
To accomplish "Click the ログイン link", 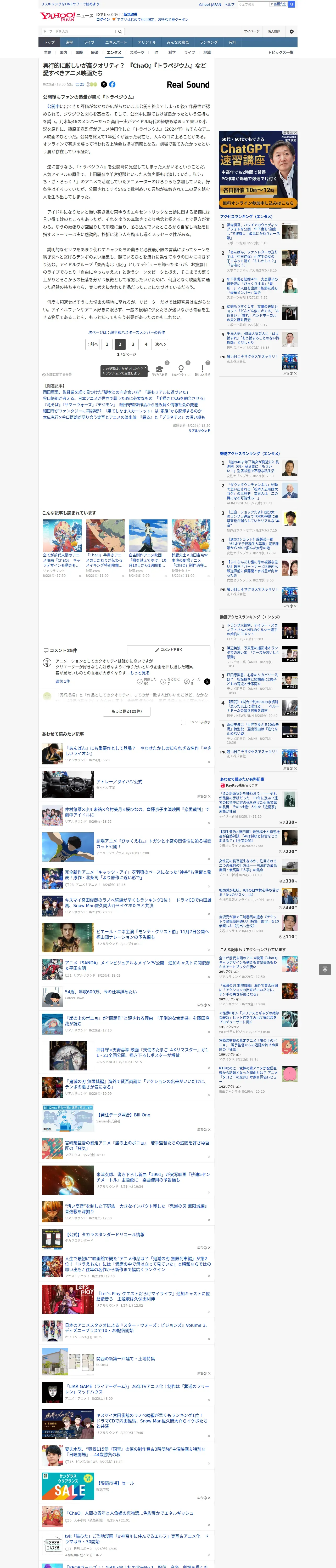I will [103, 20].
